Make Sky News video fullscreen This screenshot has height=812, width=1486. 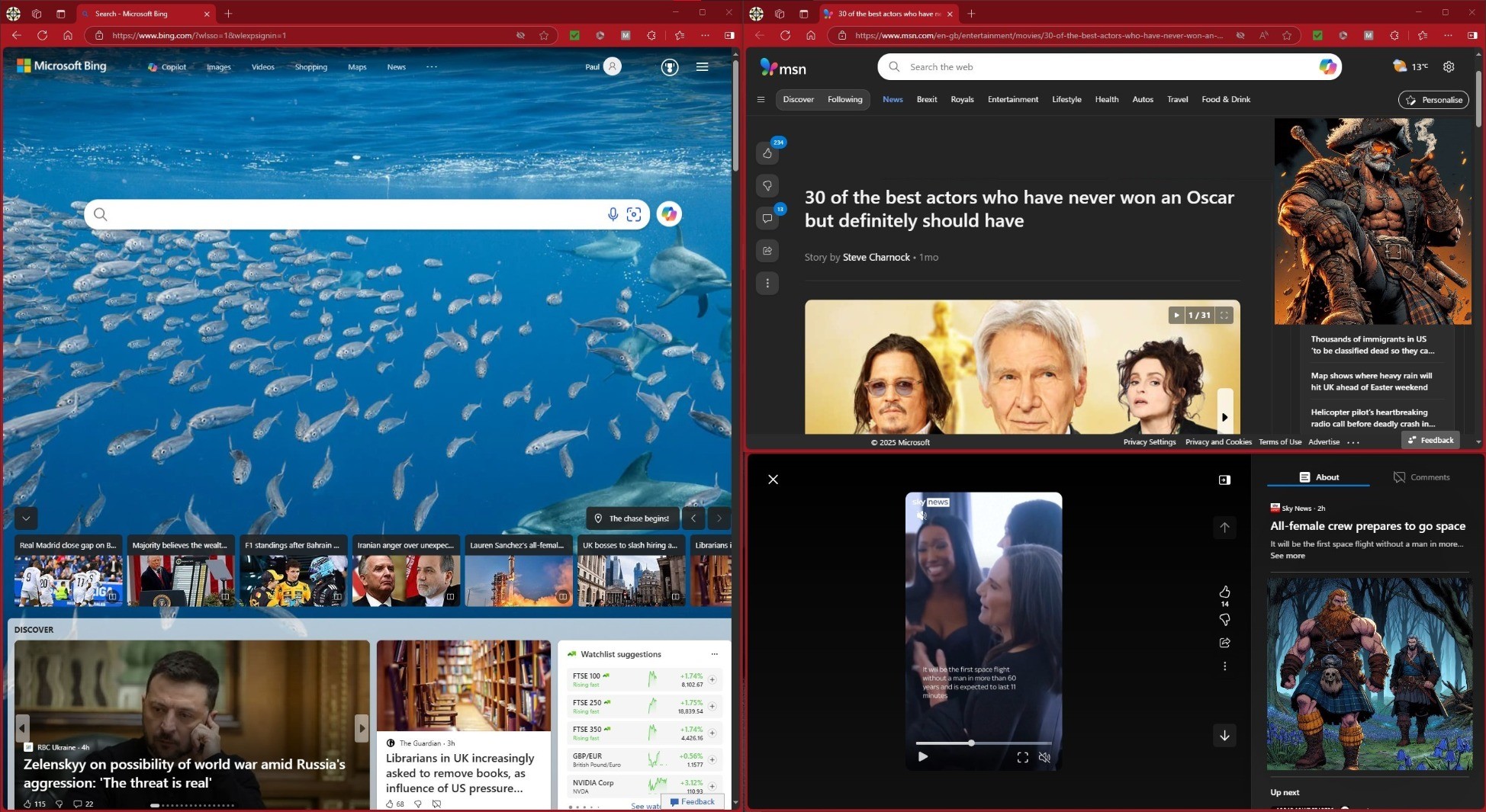1022,757
